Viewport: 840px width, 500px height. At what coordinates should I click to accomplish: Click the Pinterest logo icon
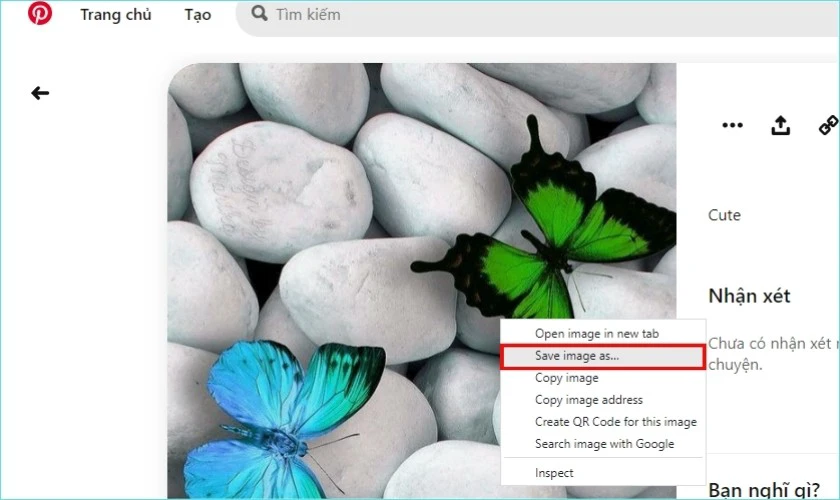(40, 13)
